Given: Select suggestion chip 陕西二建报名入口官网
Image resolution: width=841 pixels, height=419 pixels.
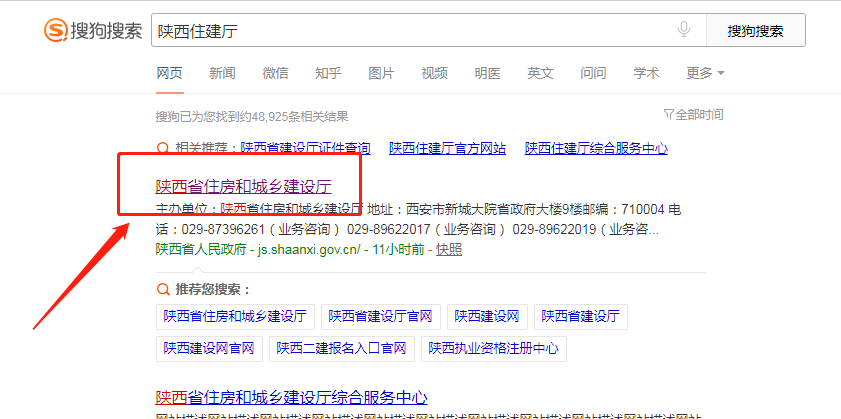Looking at the screenshot, I should [x=342, y=349].
